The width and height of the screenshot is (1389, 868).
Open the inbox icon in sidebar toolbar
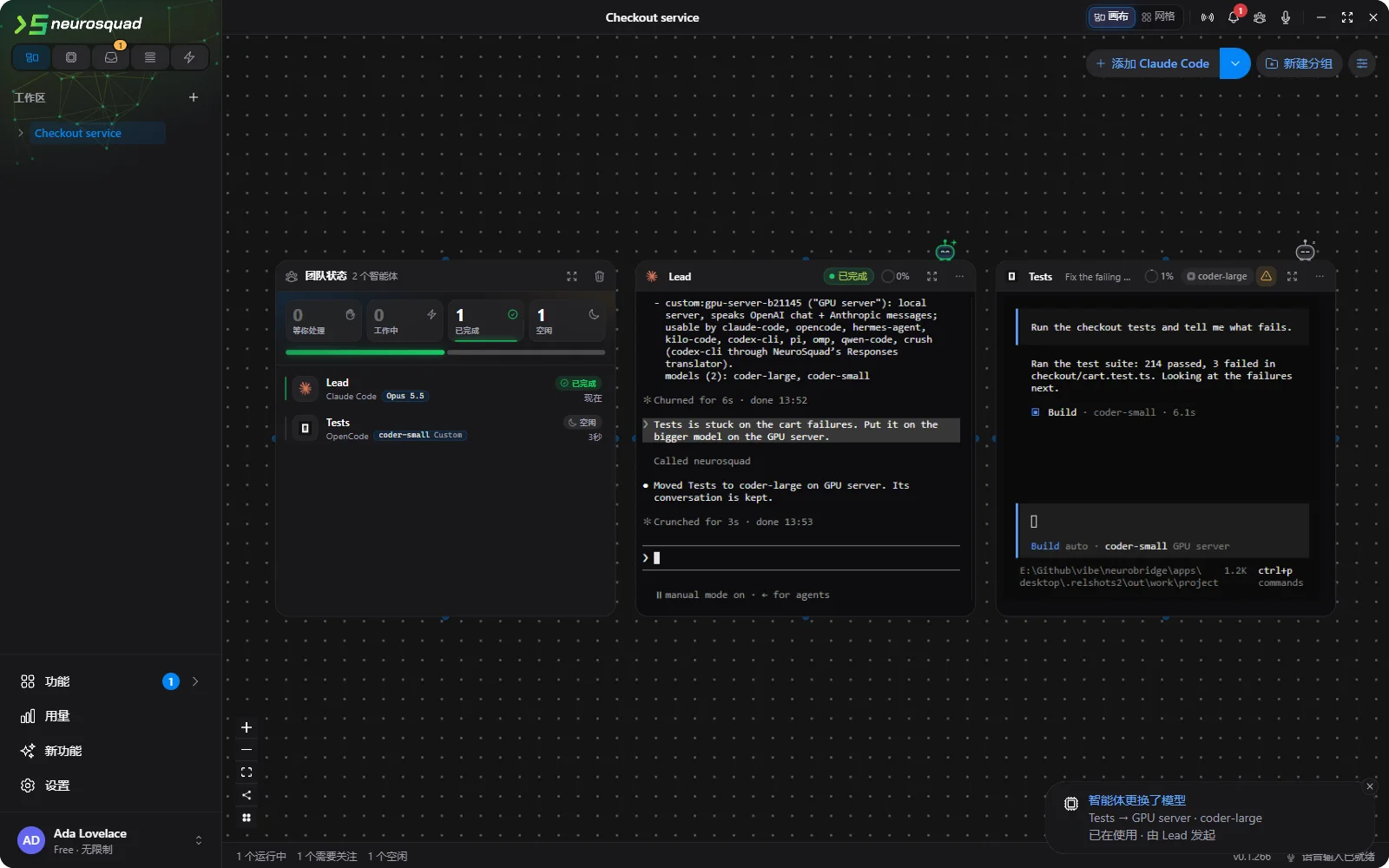coord(110,57)
